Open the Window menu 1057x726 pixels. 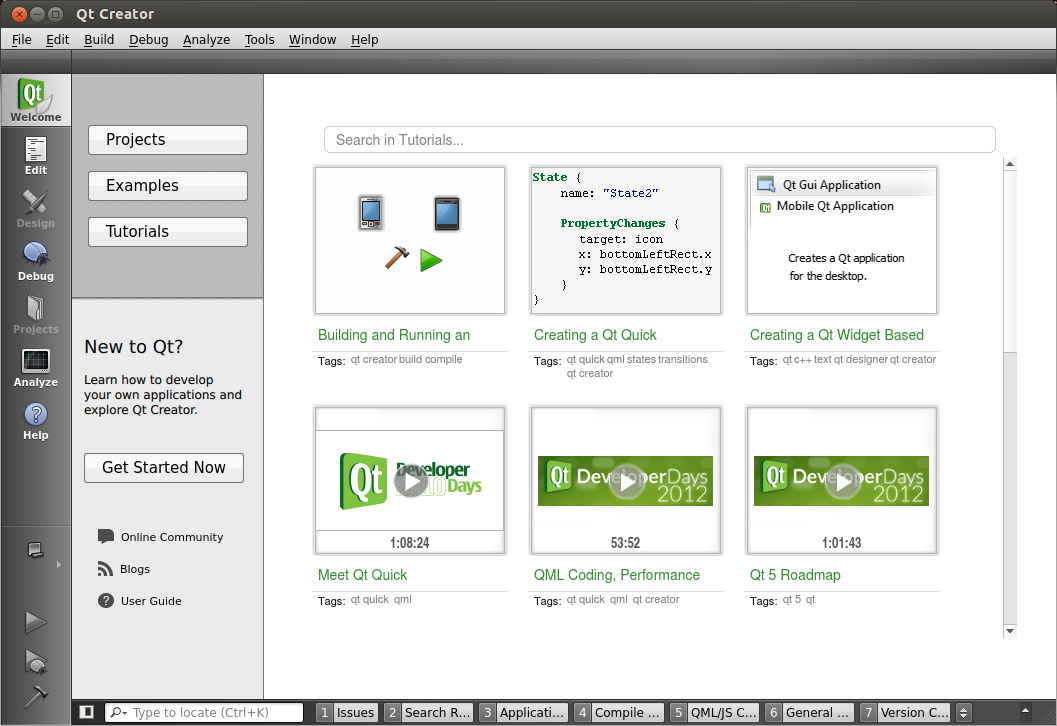point(312,40)
